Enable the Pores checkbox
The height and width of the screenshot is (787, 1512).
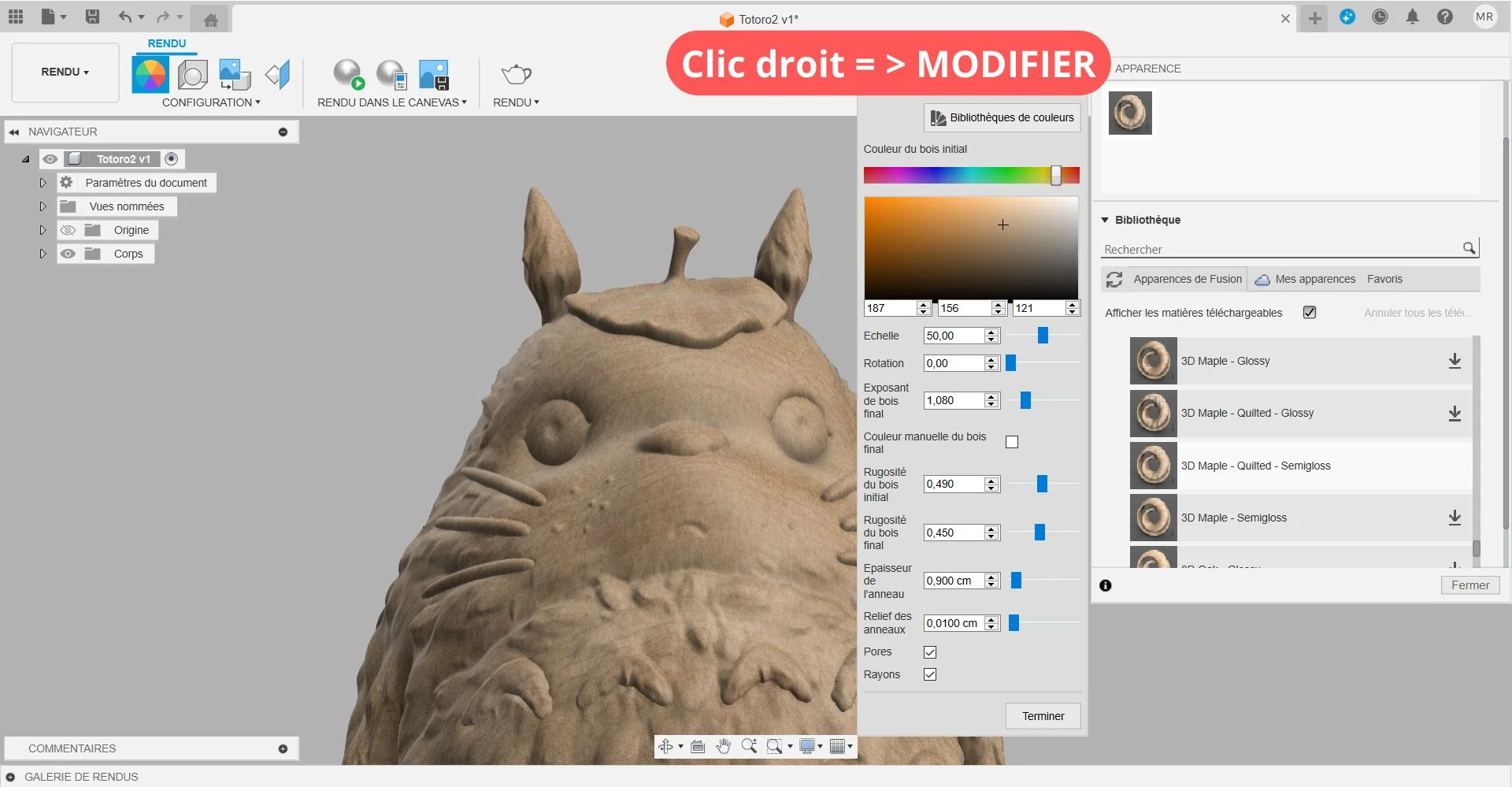pyautogui.click(x=930, y=652)
